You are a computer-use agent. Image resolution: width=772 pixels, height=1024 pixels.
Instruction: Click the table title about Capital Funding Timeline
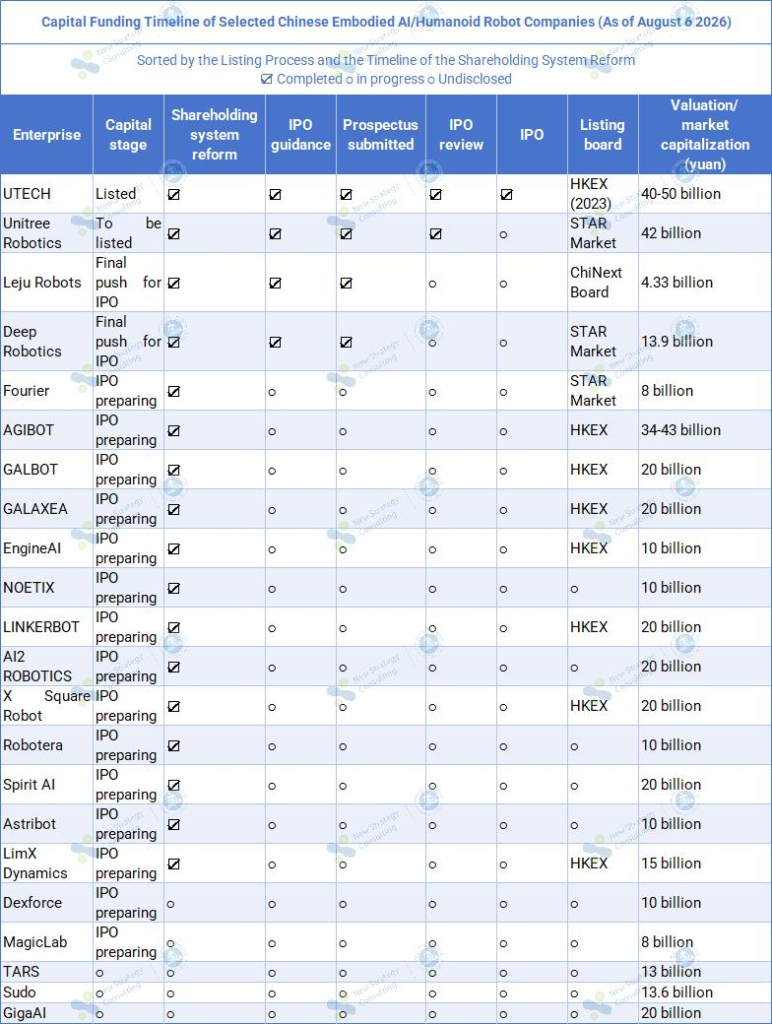[x=386, y=22]
